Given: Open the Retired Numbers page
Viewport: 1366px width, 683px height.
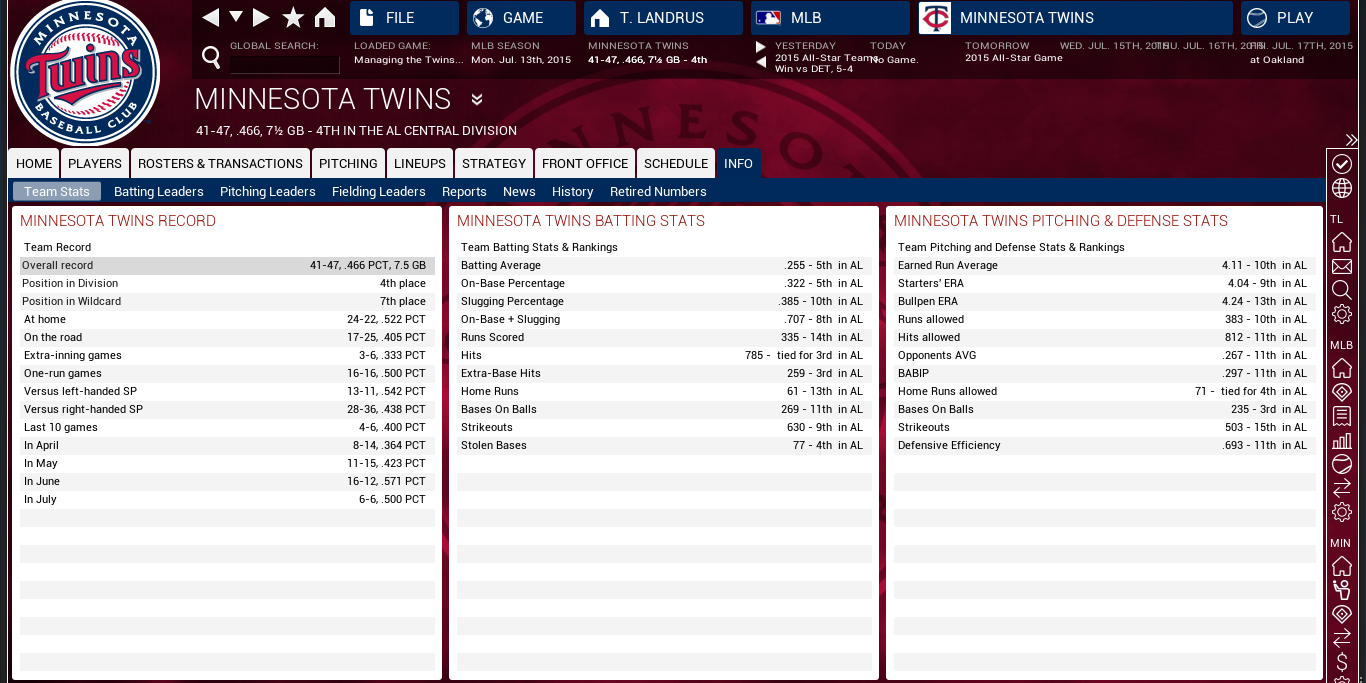Looking at the screenshot, I should coord(658,192).
